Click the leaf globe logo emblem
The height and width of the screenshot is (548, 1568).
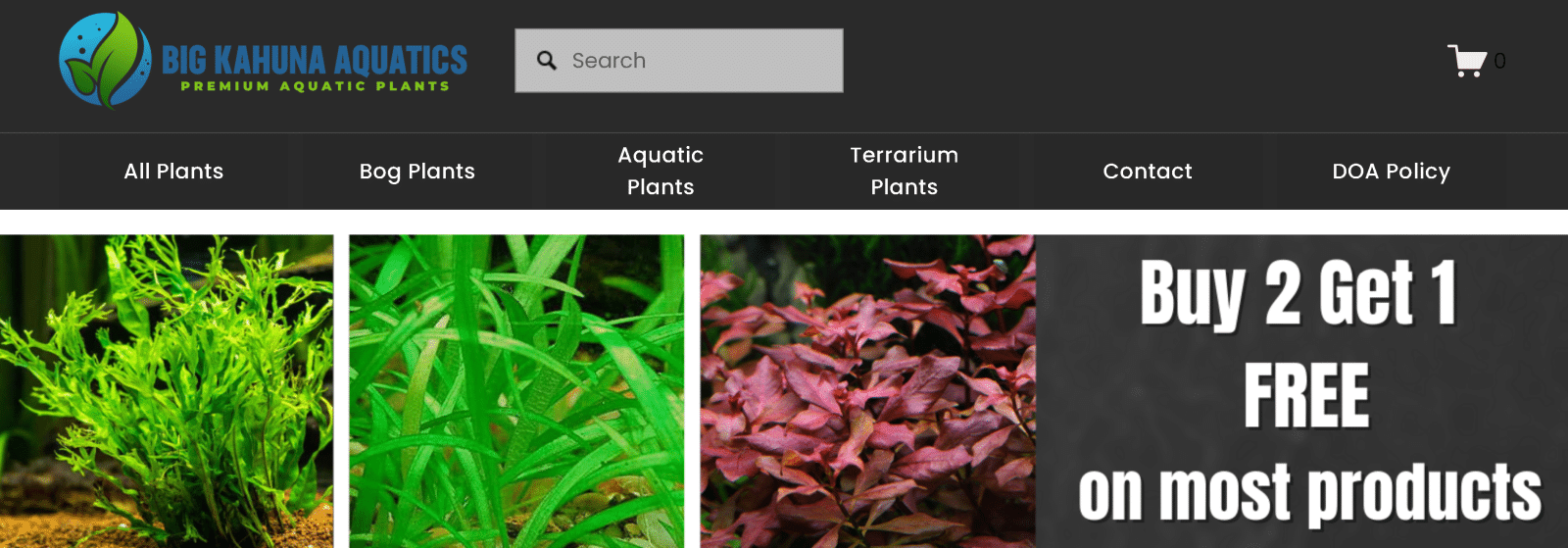(105, 60)
